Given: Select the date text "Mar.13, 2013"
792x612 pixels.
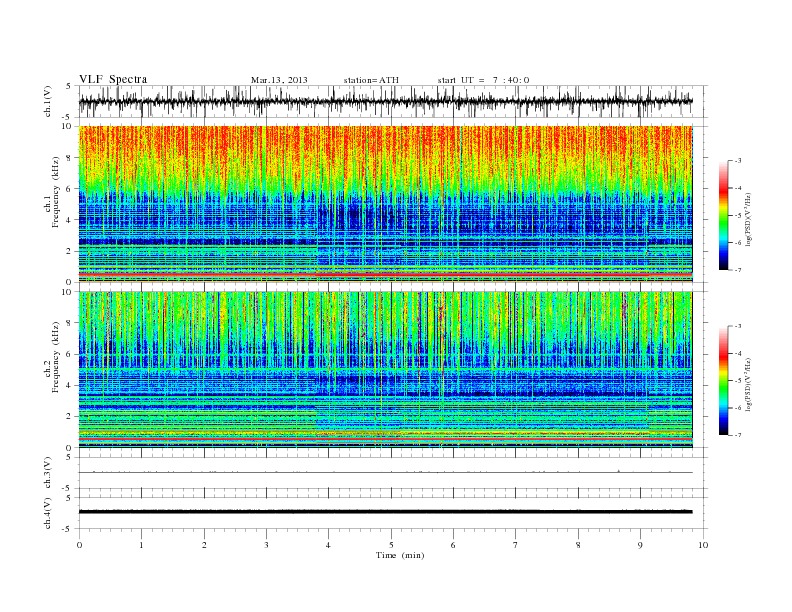Looking at the screenshot, I should tap(279, 80).
